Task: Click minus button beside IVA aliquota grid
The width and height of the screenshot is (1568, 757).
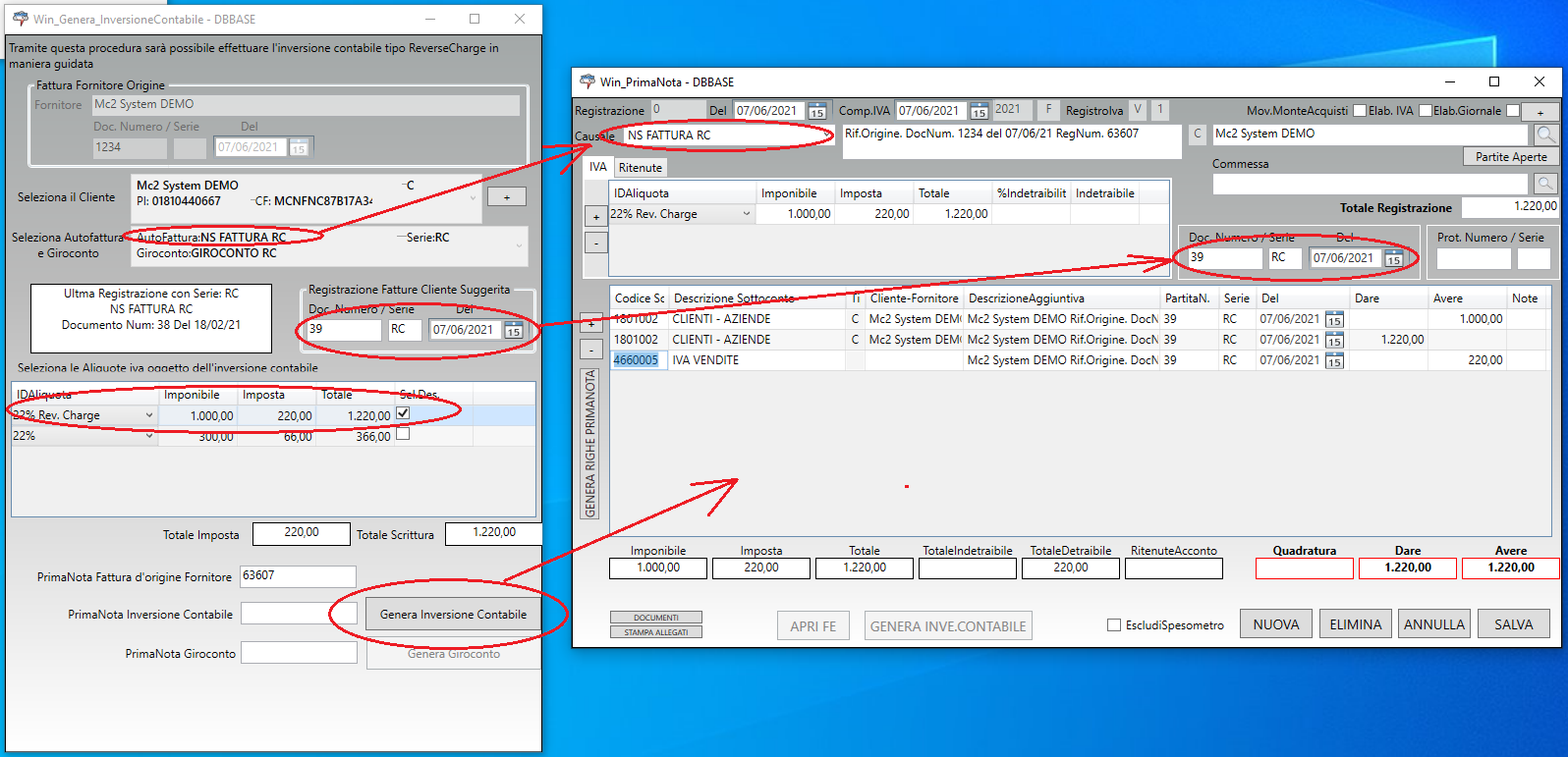Action: (595, 242)
